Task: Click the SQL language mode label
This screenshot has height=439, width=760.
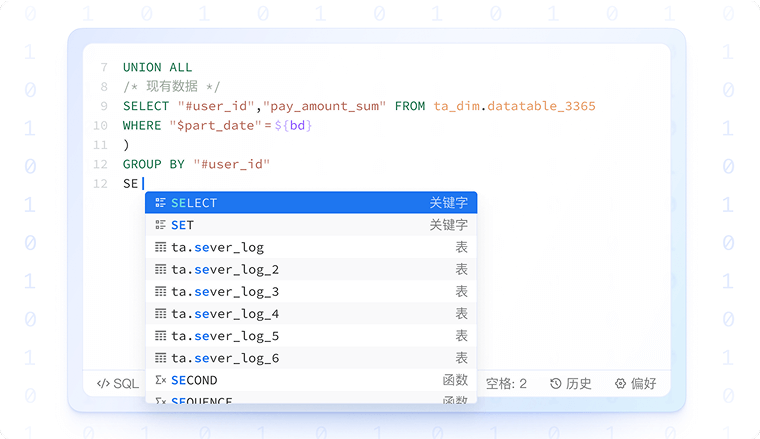Action: point(126,384)
